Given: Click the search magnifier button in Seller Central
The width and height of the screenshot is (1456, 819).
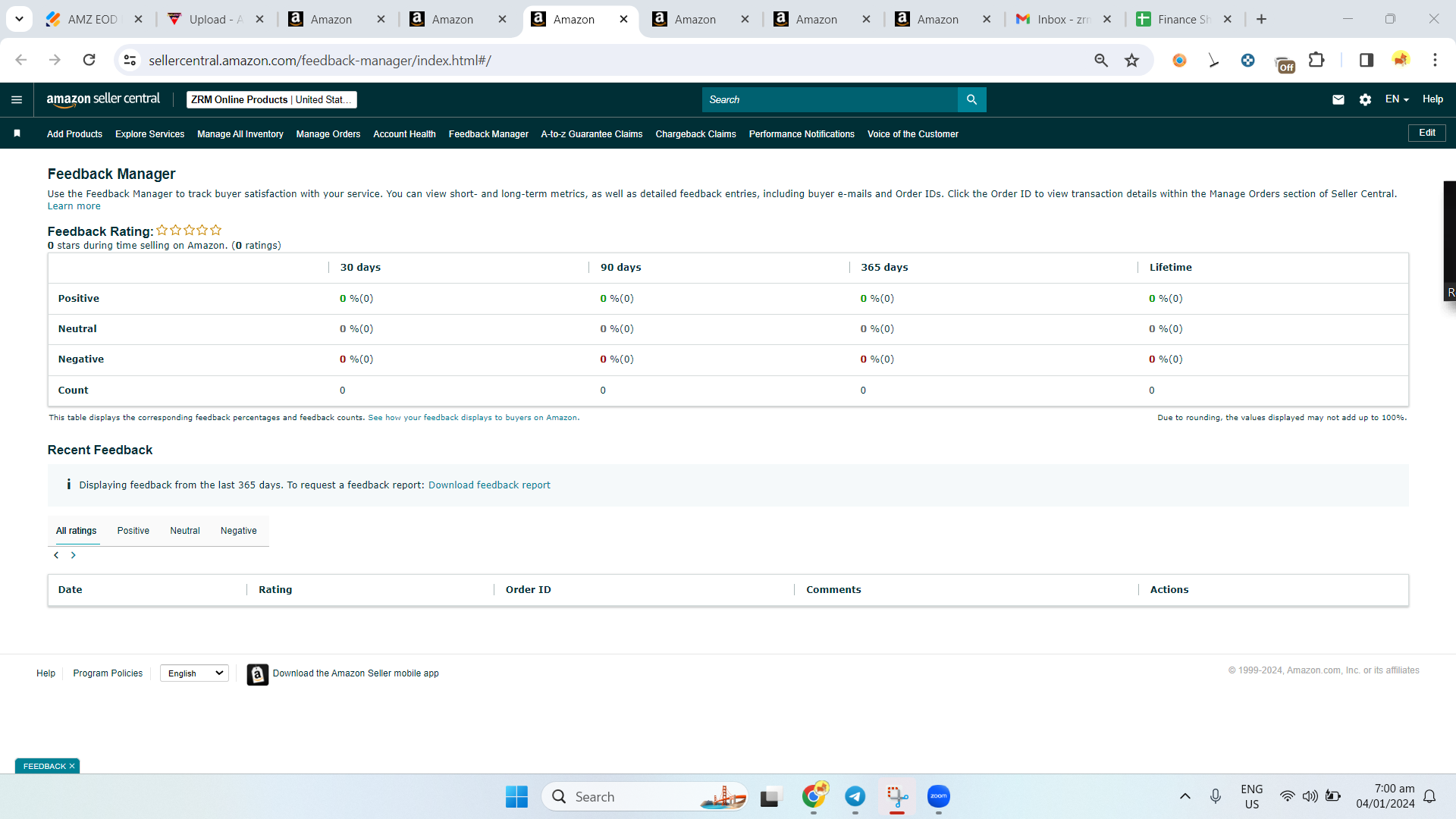Looking at the screenshot, I should point(971,99).
